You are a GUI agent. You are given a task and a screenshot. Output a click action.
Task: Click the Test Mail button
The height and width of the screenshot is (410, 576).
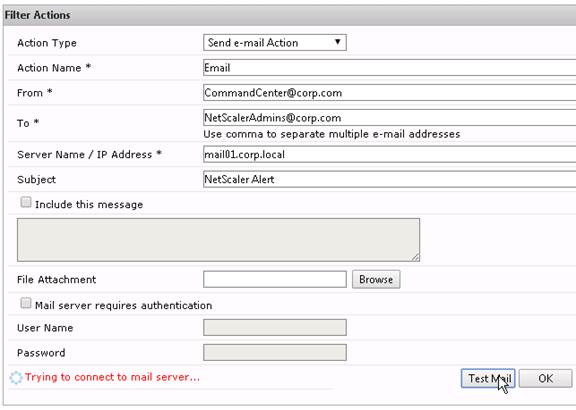488,378
